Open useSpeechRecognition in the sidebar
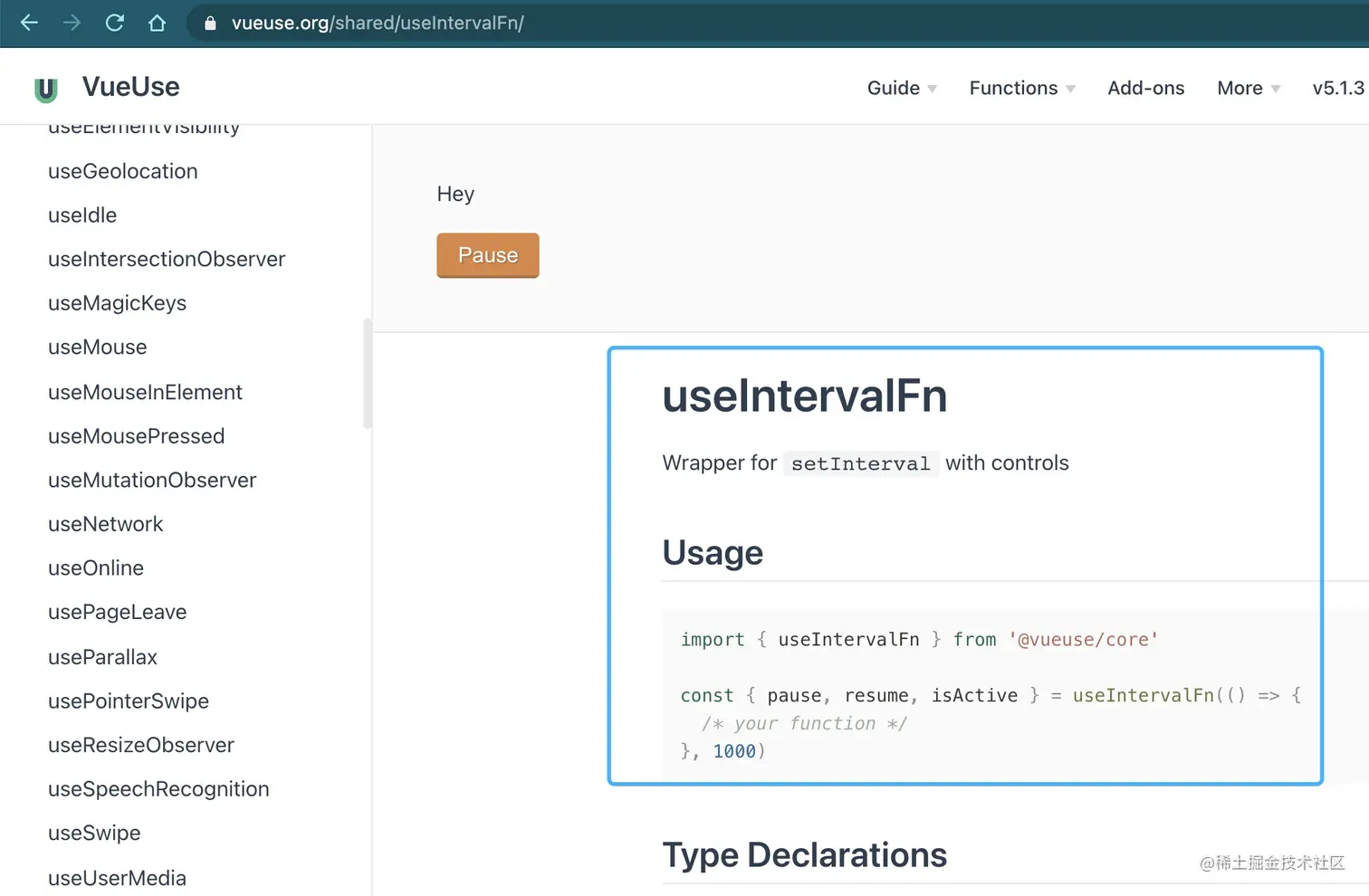 pyautogui.click(x=158, y=789)
